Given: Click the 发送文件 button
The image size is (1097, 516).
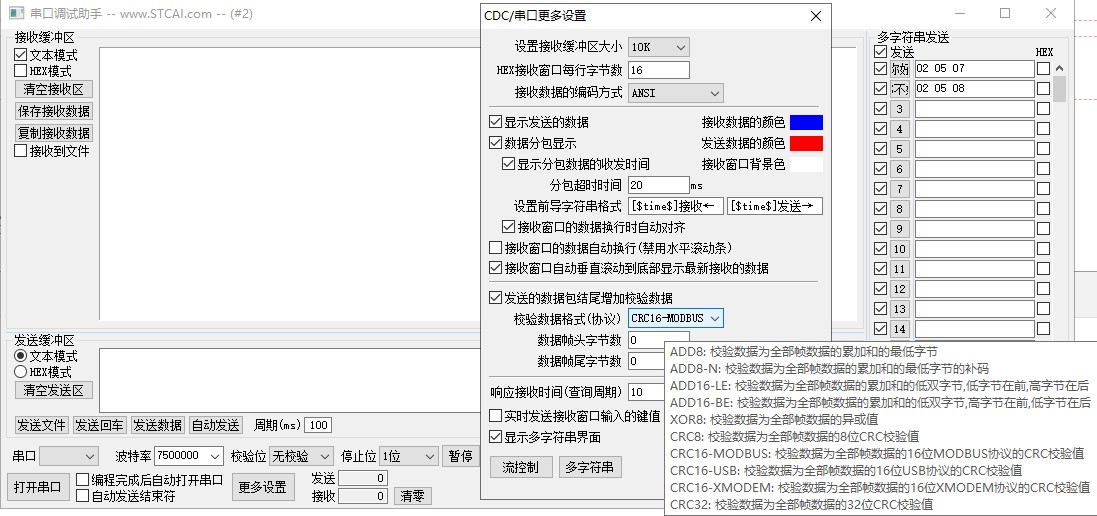Looking at the screenshot, I should coord(41,425).
